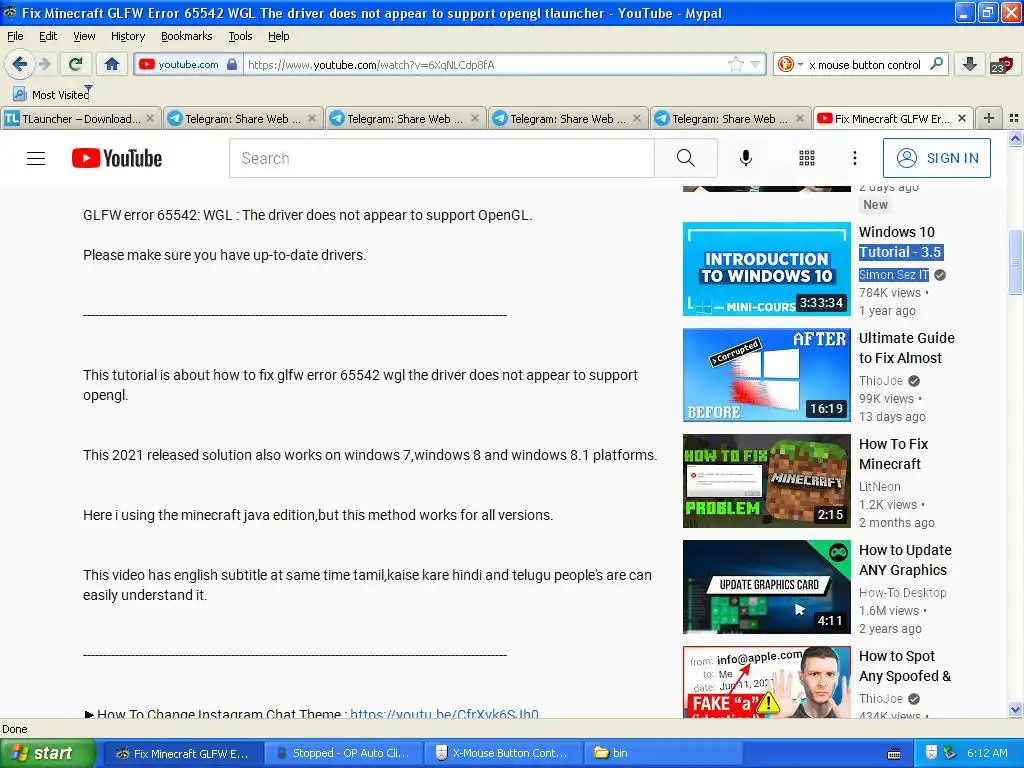Screen dimensions: 1024x768
Task: Click the magnifier in the browser search box
Action: tap(936, 64)
